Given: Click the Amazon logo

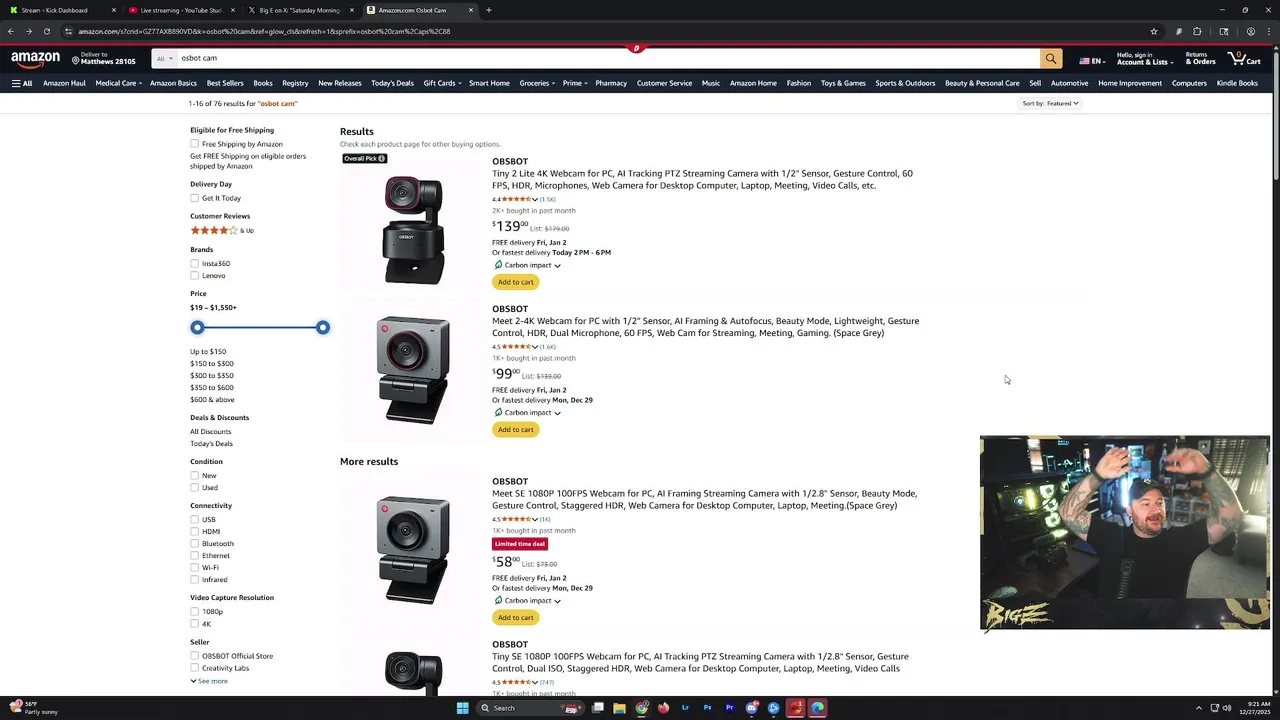Looking at the screenshot, I should tap(36, 59).
